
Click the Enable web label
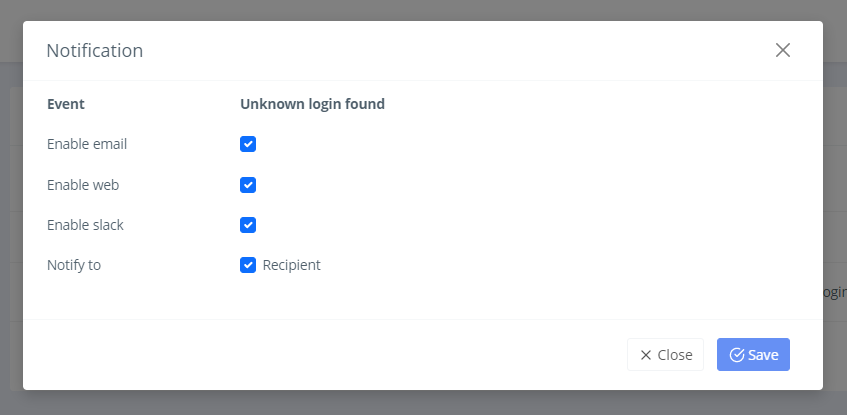pos(83,185)
